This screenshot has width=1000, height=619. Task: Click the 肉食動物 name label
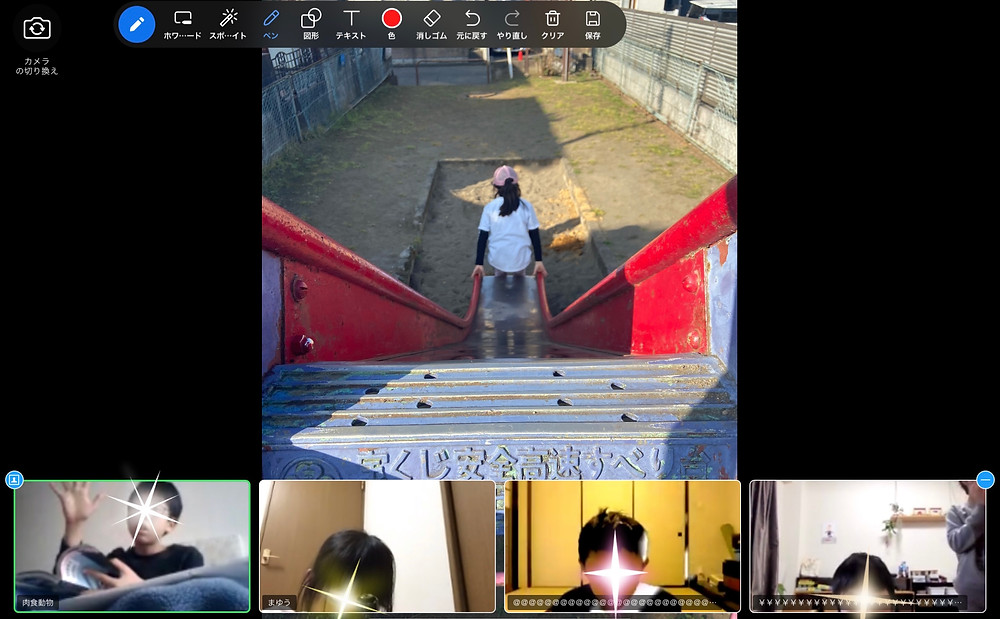pyautogui.click(x=38, y=602)
